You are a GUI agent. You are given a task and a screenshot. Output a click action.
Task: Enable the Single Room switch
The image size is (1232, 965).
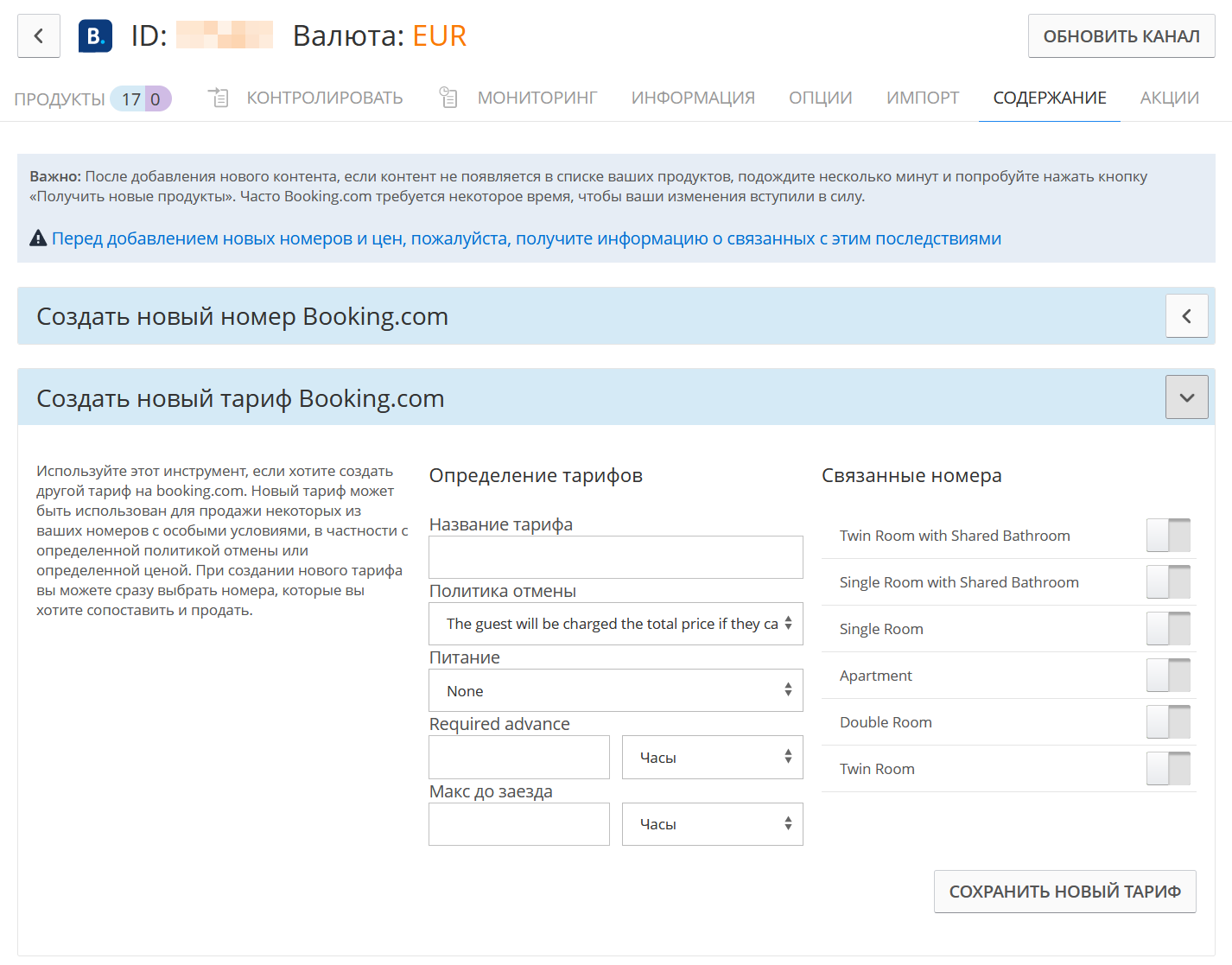(1168, 629)
